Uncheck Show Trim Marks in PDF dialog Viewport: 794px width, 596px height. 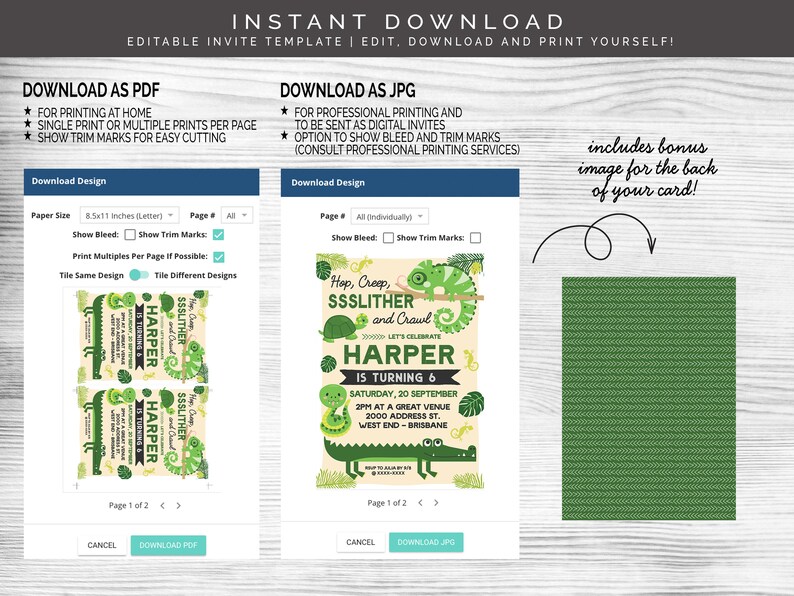coord(218,234)
